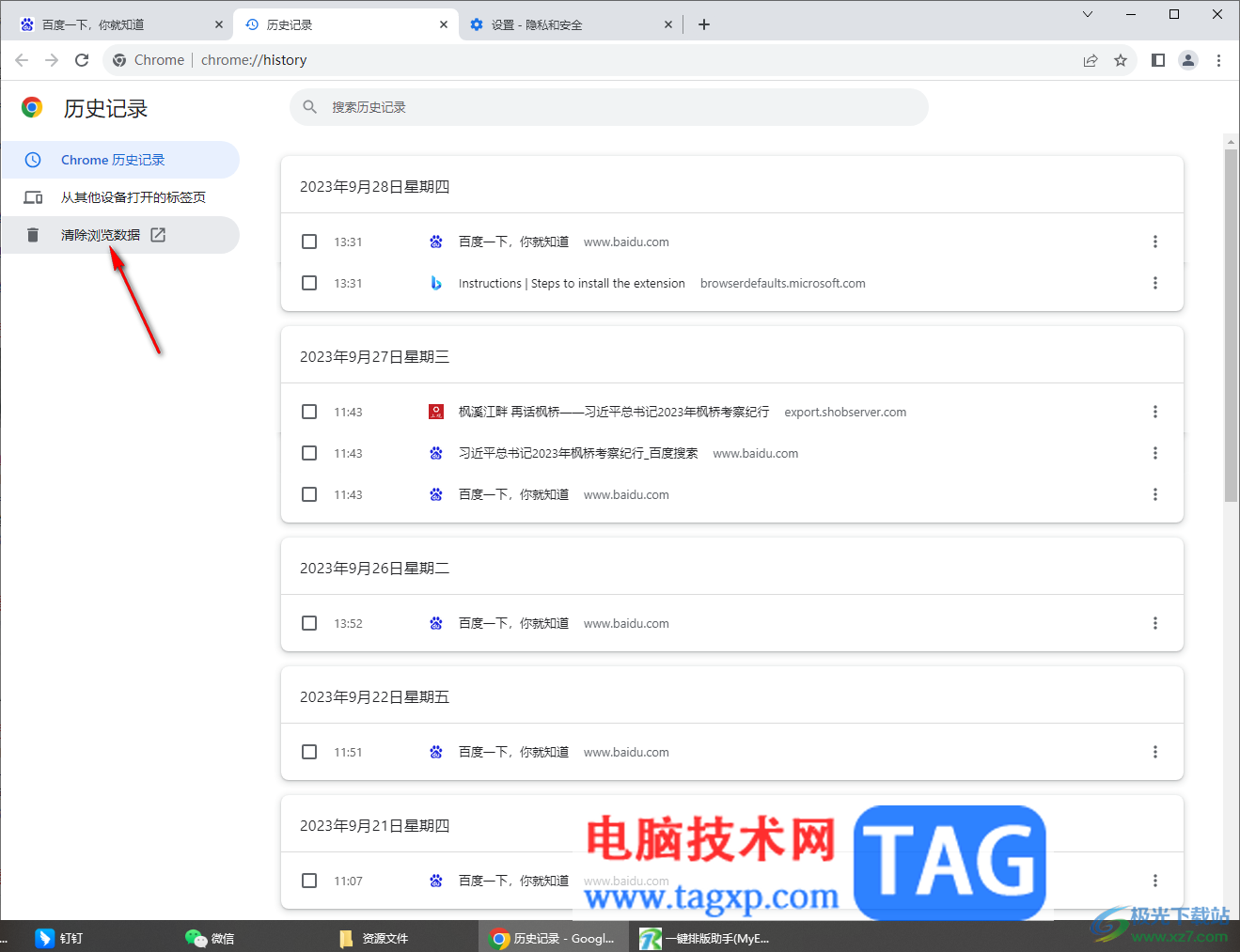Screen dimensions: 1240x952
Task: Click the share icon in the address bar
Action: point(1090,59)
